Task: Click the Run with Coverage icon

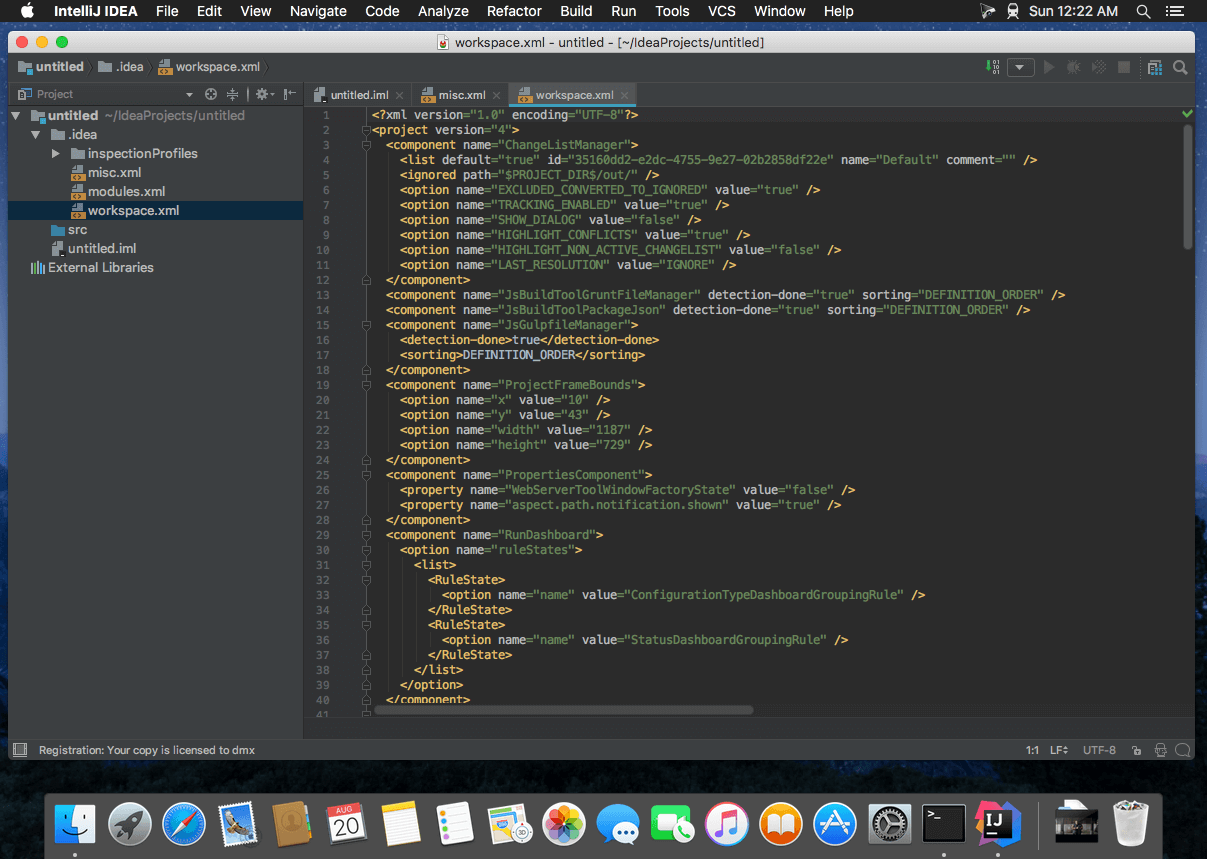Action: pos(1099,67)
